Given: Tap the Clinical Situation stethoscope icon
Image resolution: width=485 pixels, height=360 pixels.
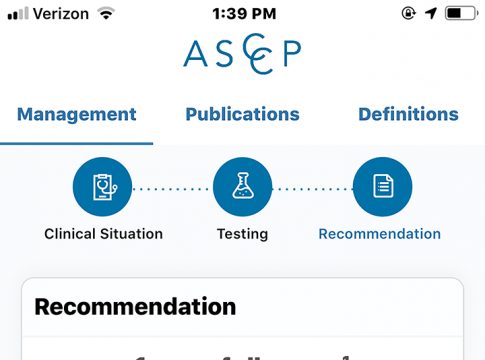Looking at the screenshot, I should pos(102,187).
